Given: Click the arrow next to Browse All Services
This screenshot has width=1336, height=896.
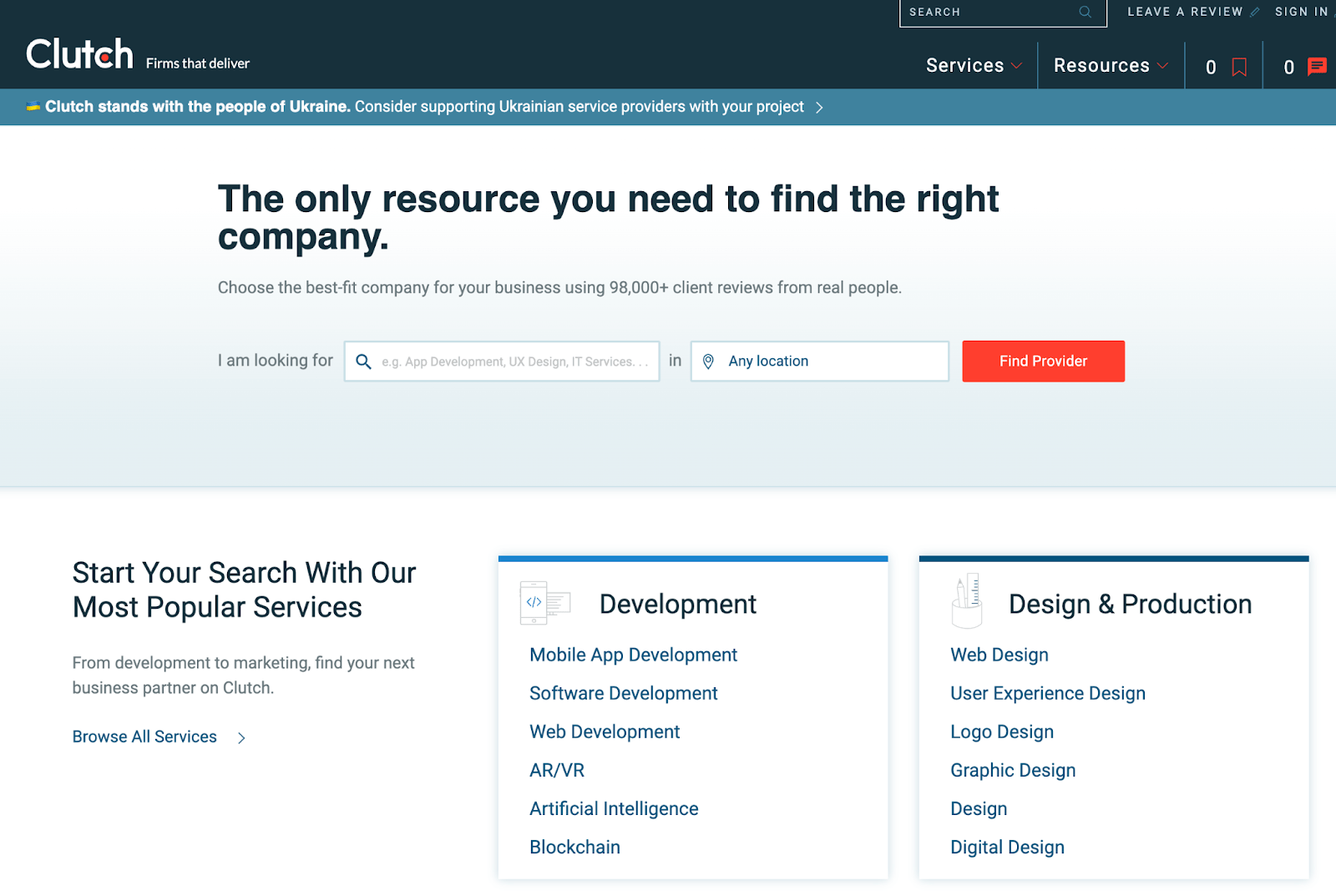Looking at the screenshot, I should pyautogui.click(x=241, y=737).
